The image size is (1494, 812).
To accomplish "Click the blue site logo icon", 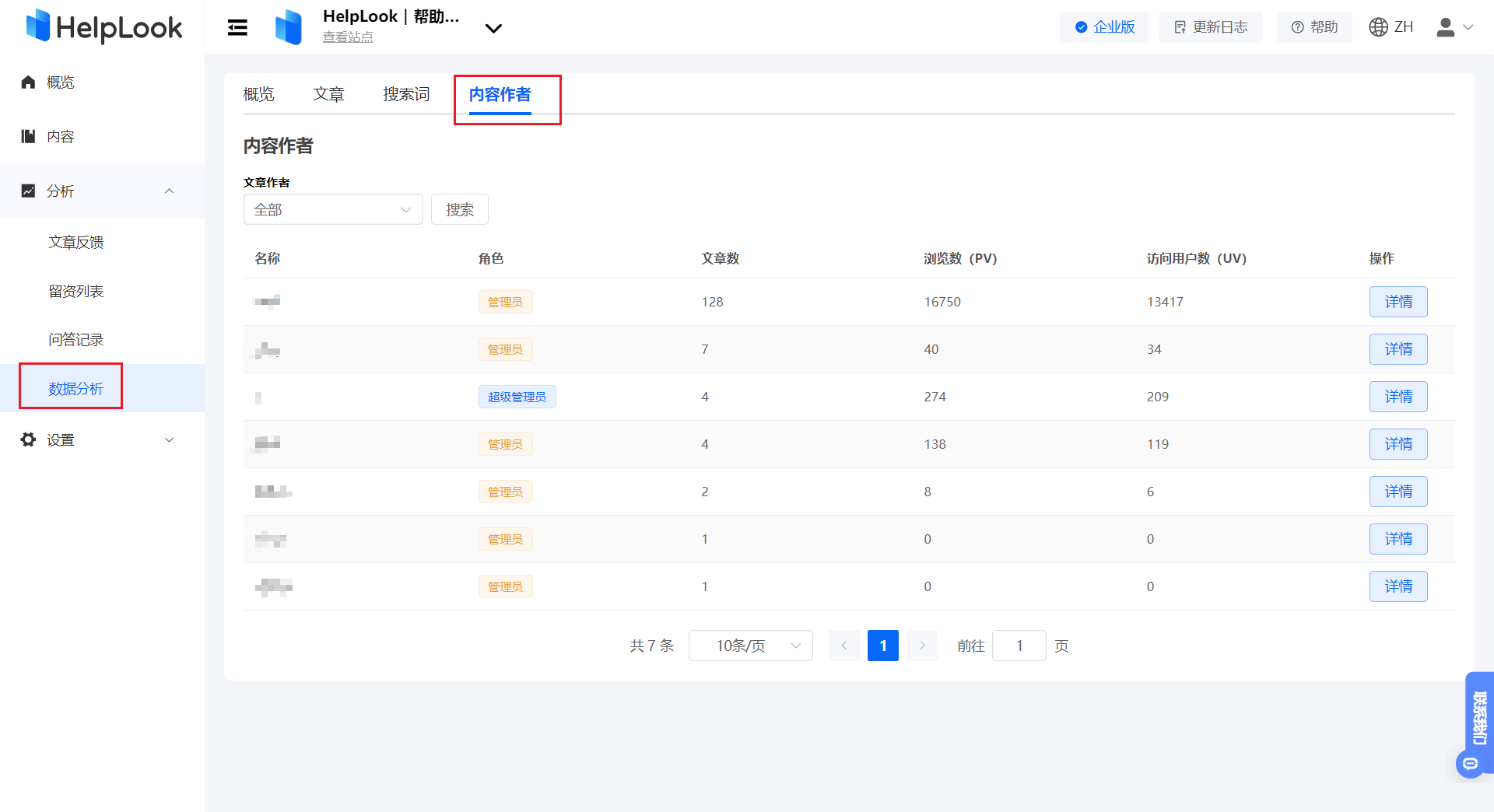I will click(x=289, y=28).
